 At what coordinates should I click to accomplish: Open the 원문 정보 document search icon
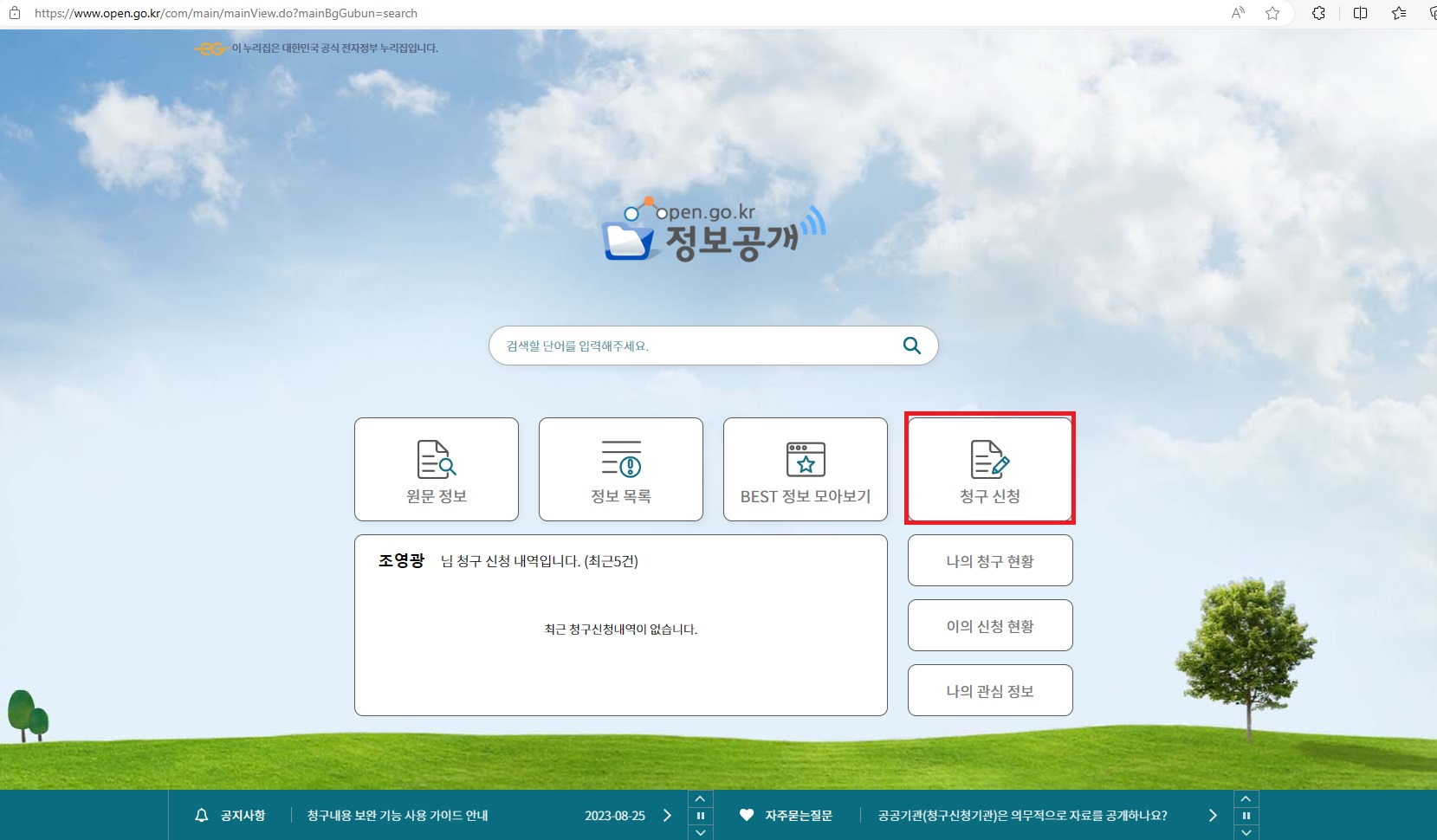(x=436, y=460)
